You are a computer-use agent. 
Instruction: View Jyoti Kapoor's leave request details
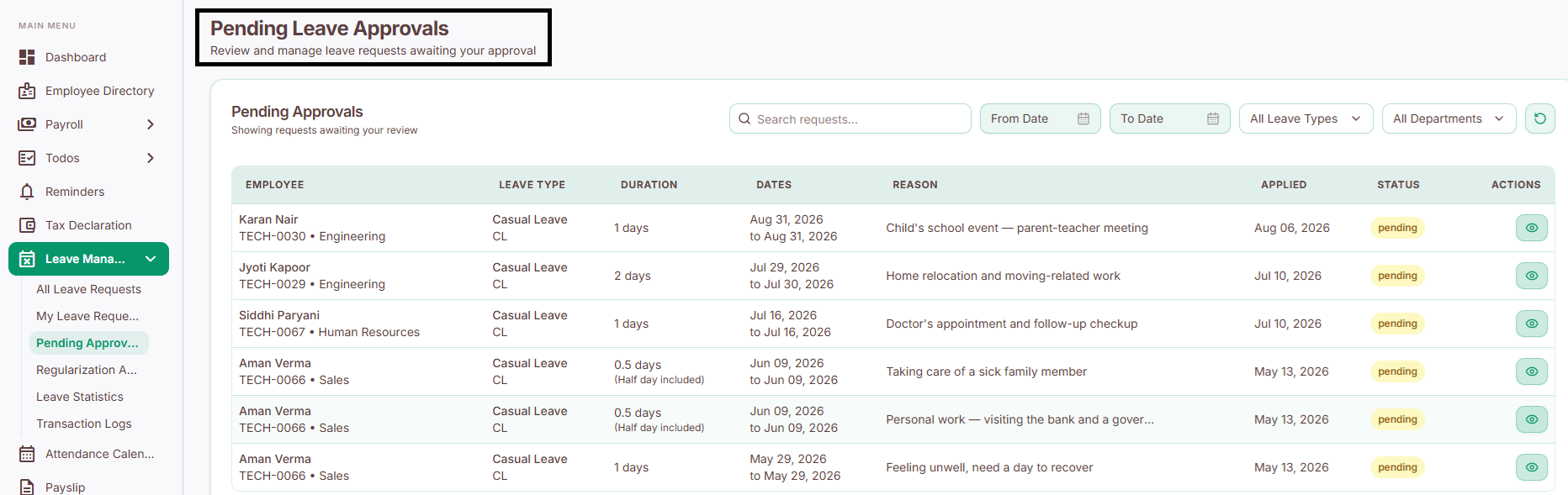click(1532, 276)
